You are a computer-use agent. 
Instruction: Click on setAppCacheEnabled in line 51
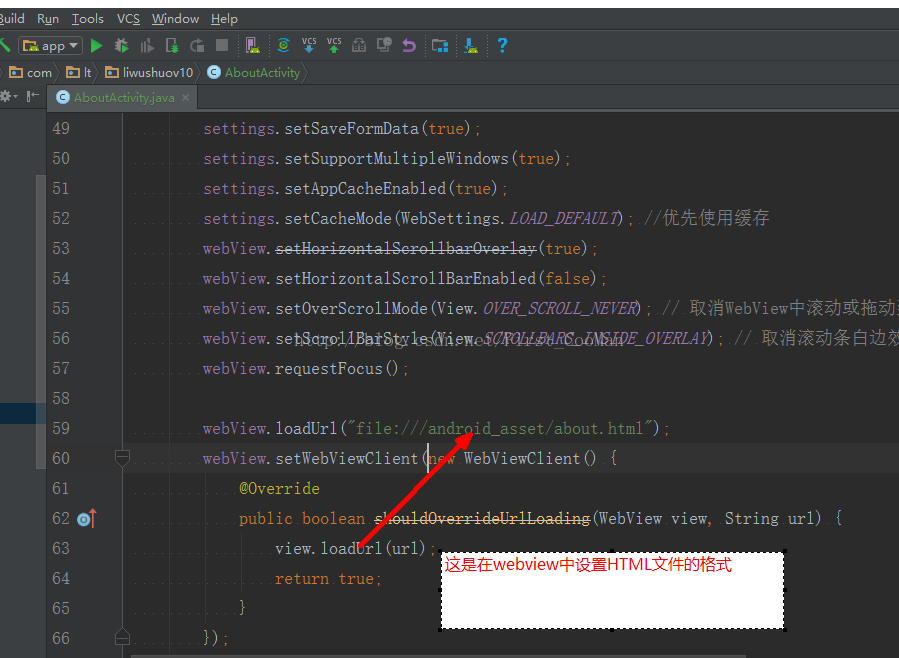[x=365, y=189]
